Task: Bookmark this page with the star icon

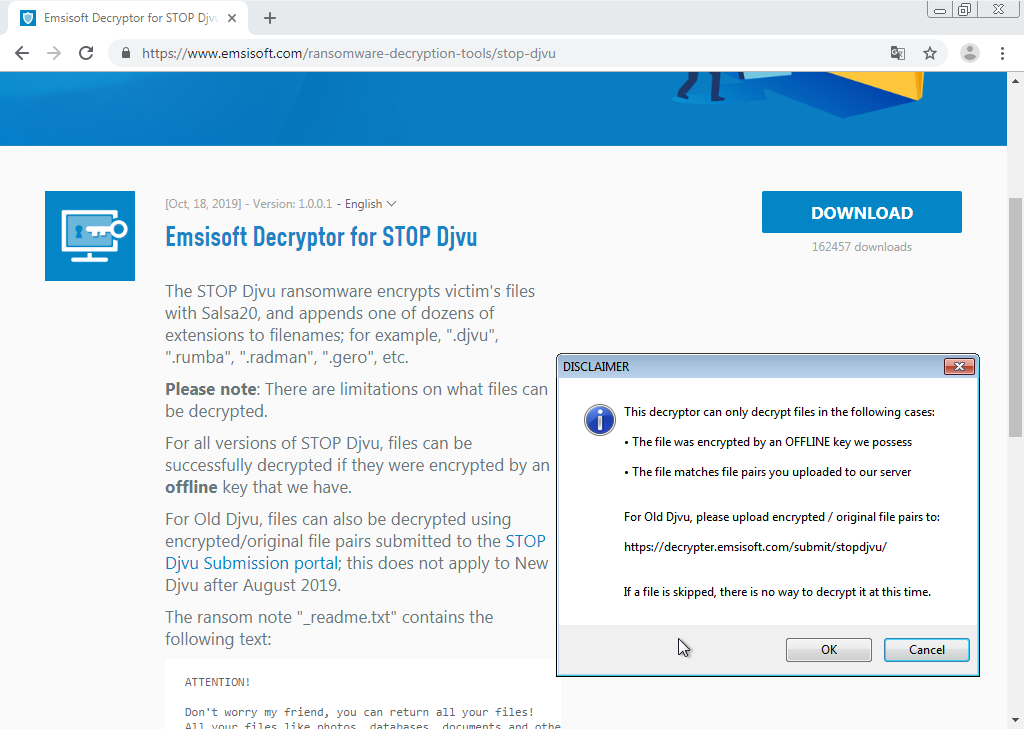Action: tap(930, 53)
